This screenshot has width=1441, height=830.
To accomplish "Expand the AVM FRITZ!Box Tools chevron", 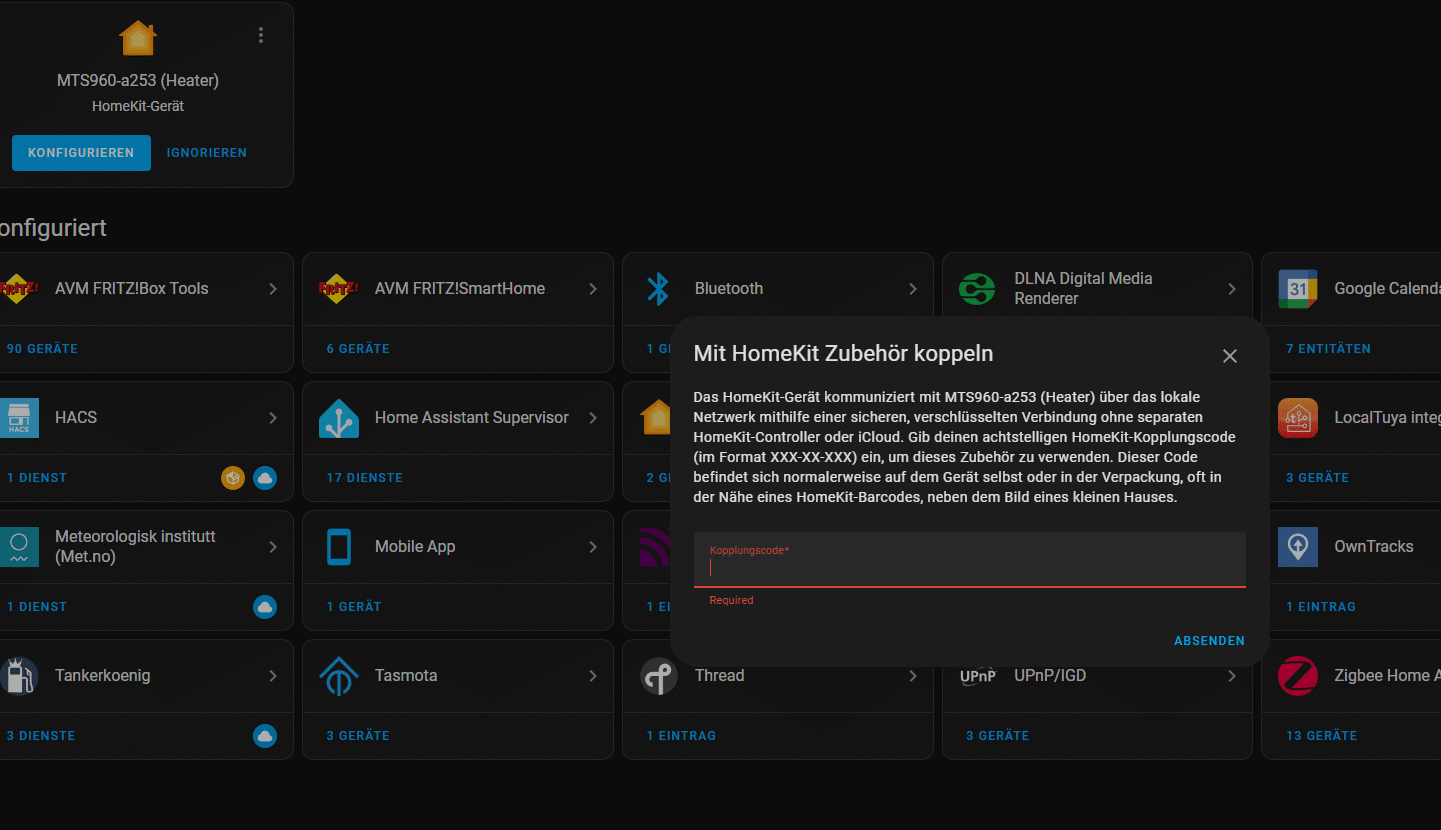I will [x=273, y=289].
